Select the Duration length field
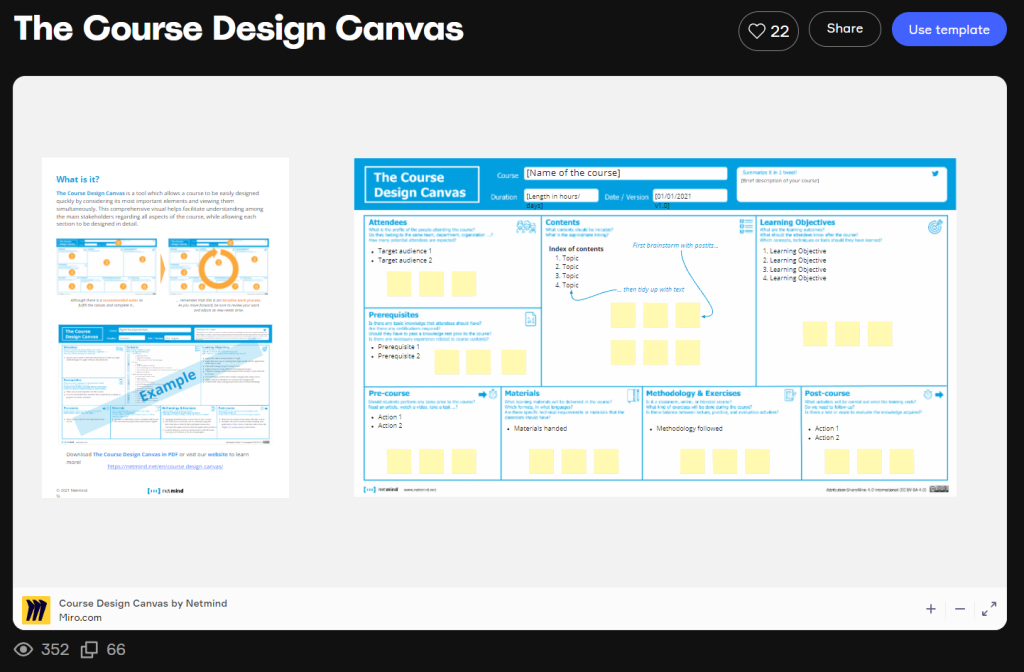 pos(560,196)
